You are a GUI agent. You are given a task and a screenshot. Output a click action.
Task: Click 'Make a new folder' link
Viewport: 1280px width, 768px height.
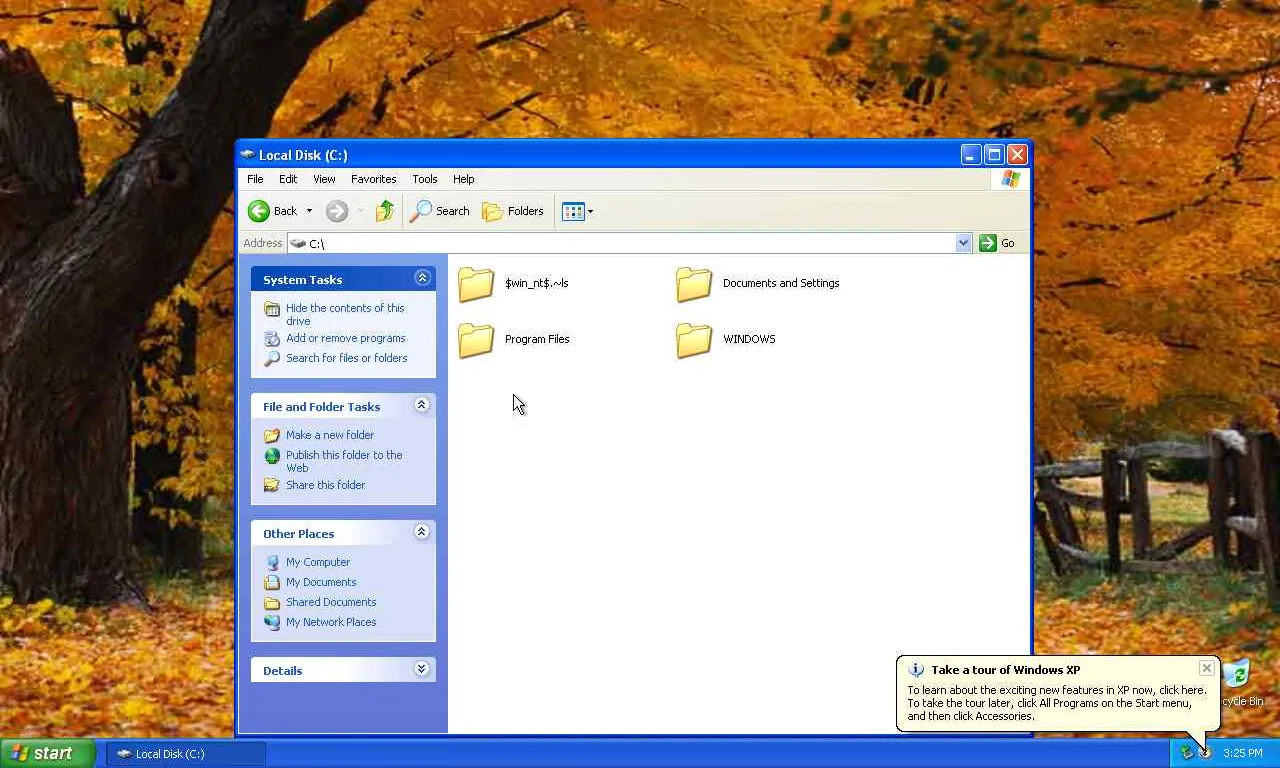[x=330, y=436]
